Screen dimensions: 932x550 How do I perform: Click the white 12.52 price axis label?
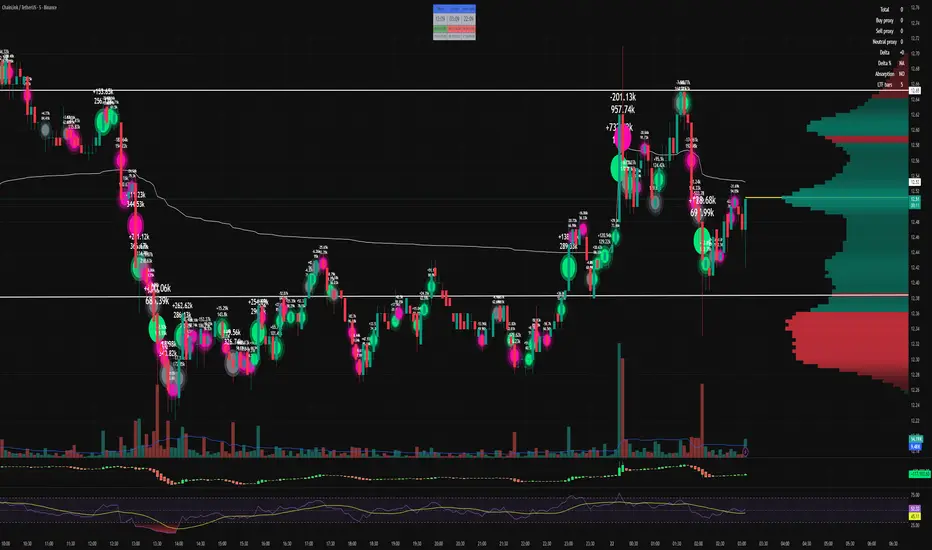tap(915, 183)
